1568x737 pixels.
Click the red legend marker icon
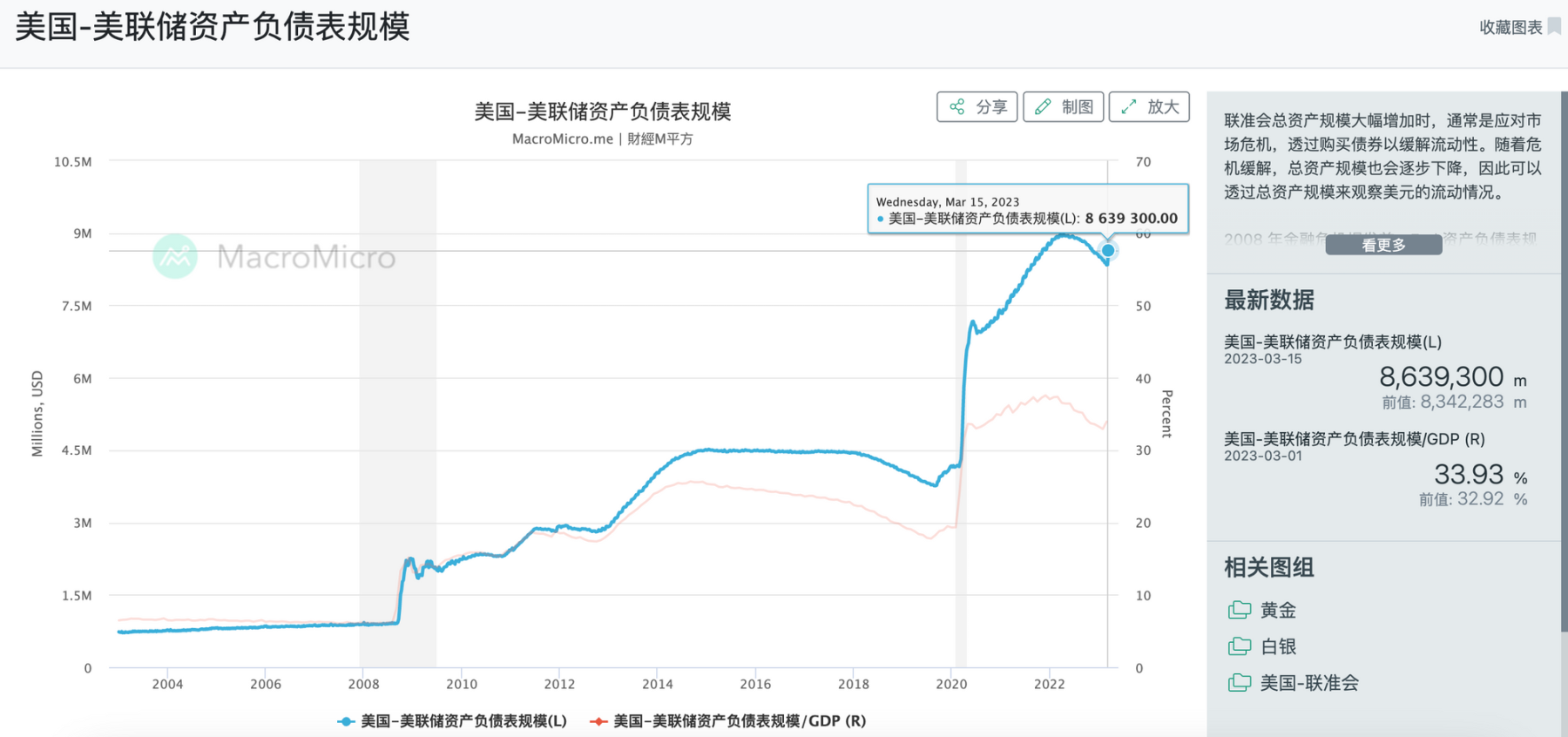coord(598,721)
